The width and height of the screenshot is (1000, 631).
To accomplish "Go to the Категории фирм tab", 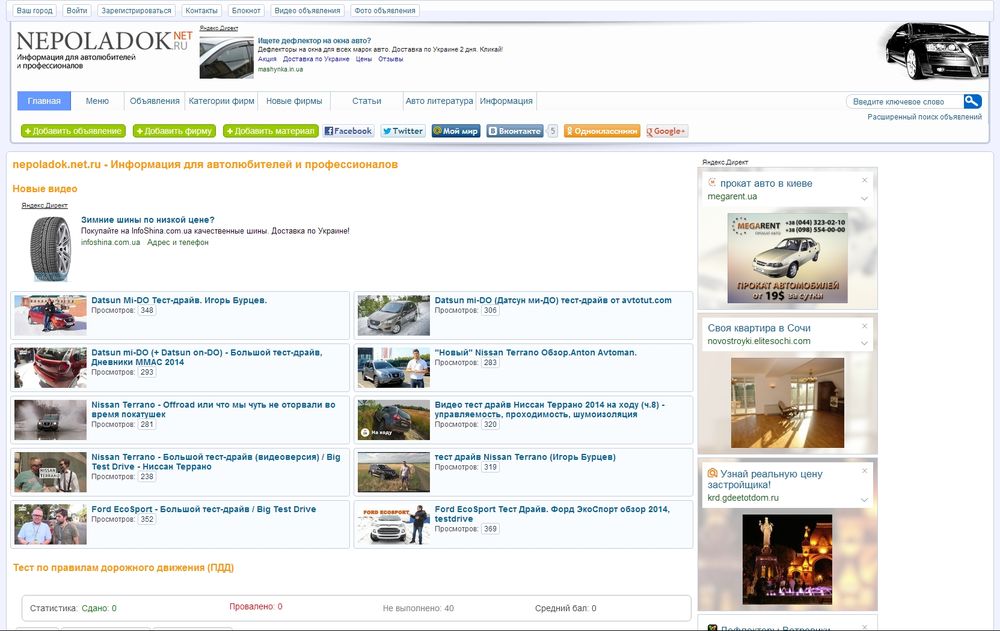I will point(221,101).
